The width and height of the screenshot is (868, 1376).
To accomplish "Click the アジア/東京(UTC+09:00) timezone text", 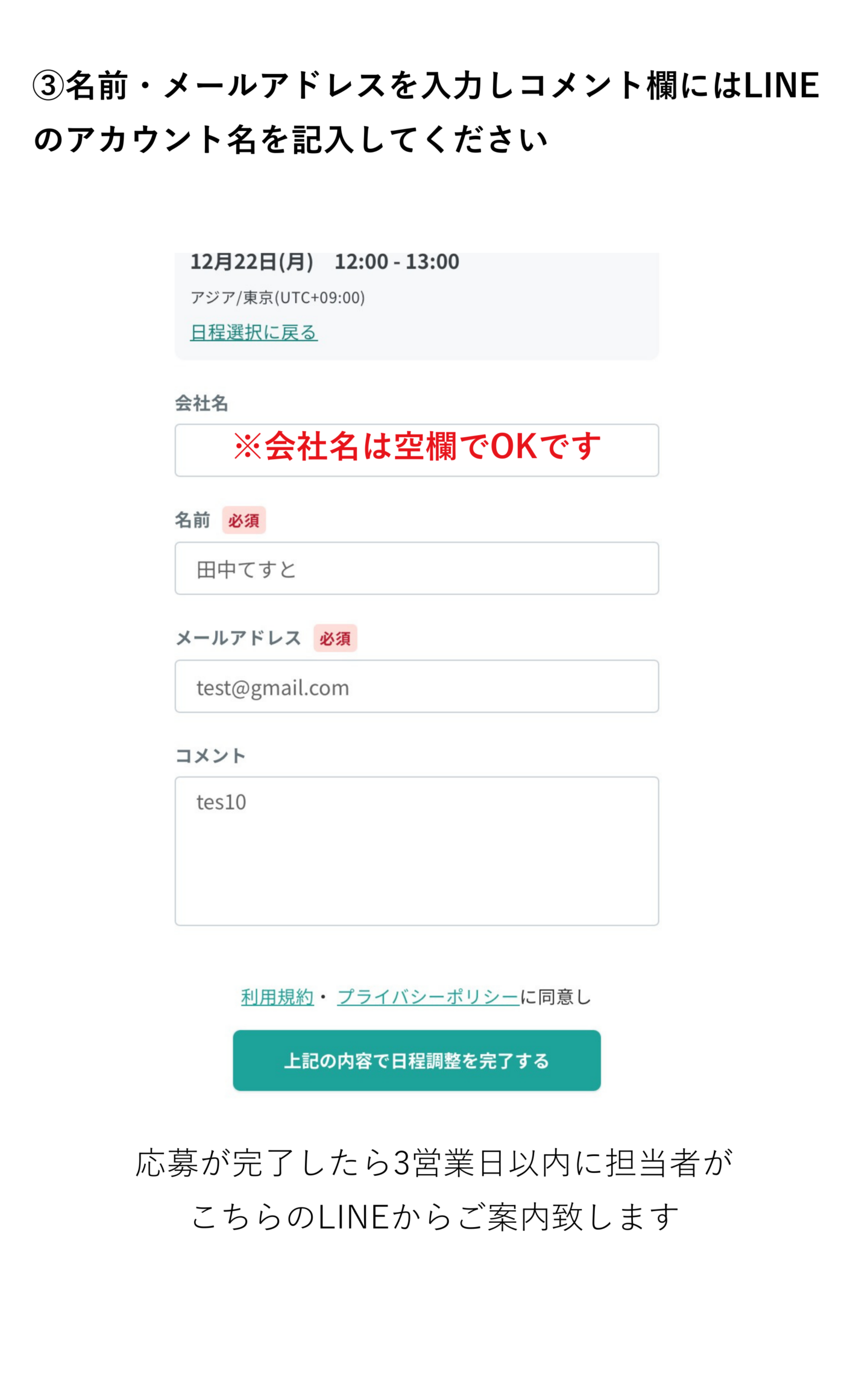I will (278, 298).
